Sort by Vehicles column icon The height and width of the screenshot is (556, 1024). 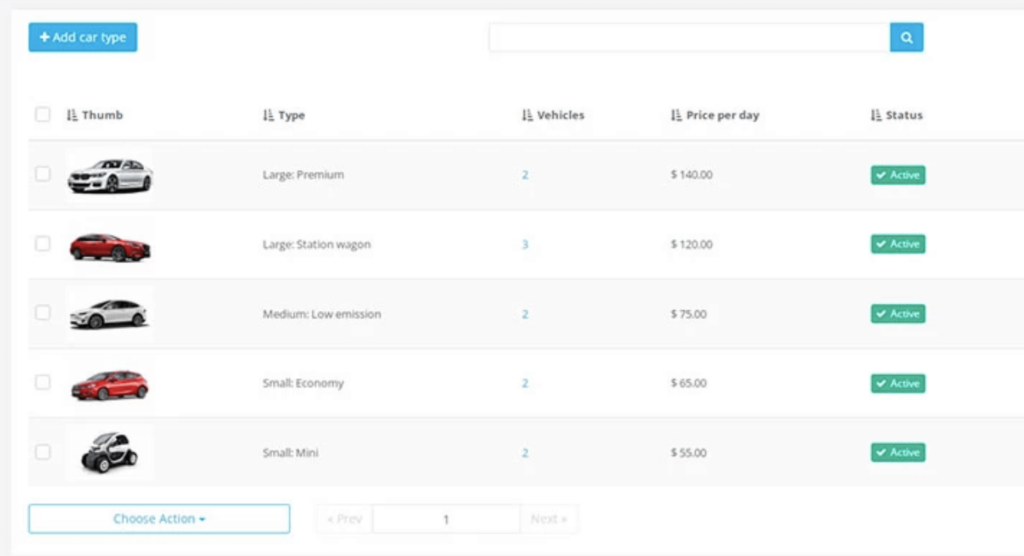527,115
